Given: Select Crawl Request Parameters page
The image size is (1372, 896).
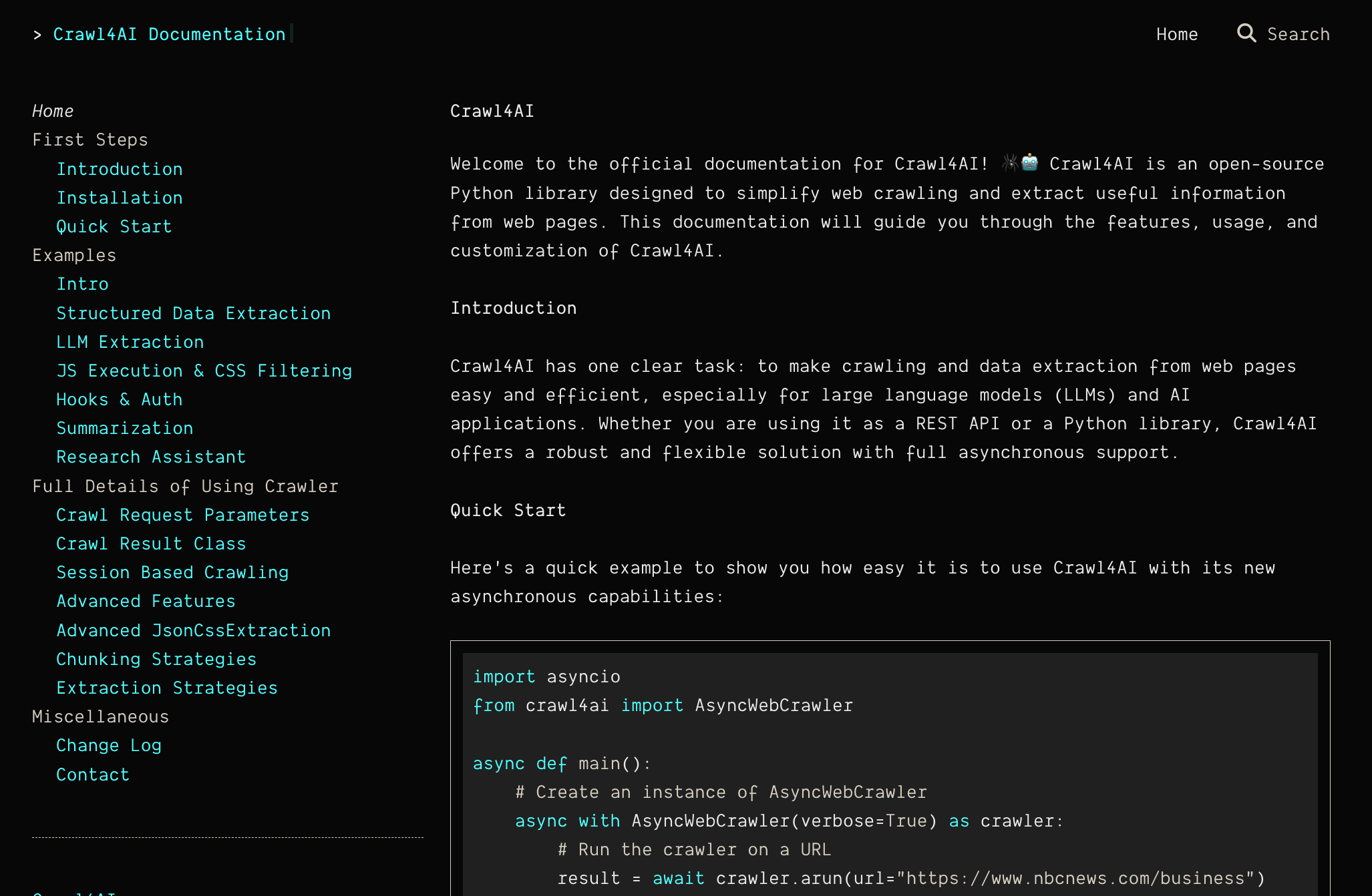Looking at the screenshot, I should coord(183,514).
